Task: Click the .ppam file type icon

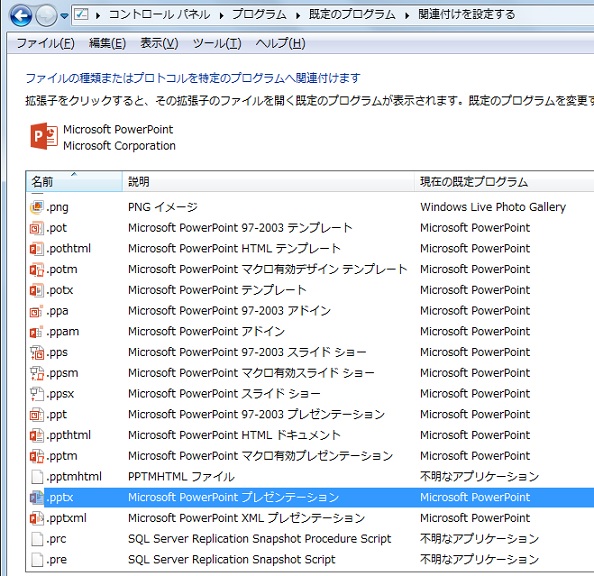Action: coord(37,332)
